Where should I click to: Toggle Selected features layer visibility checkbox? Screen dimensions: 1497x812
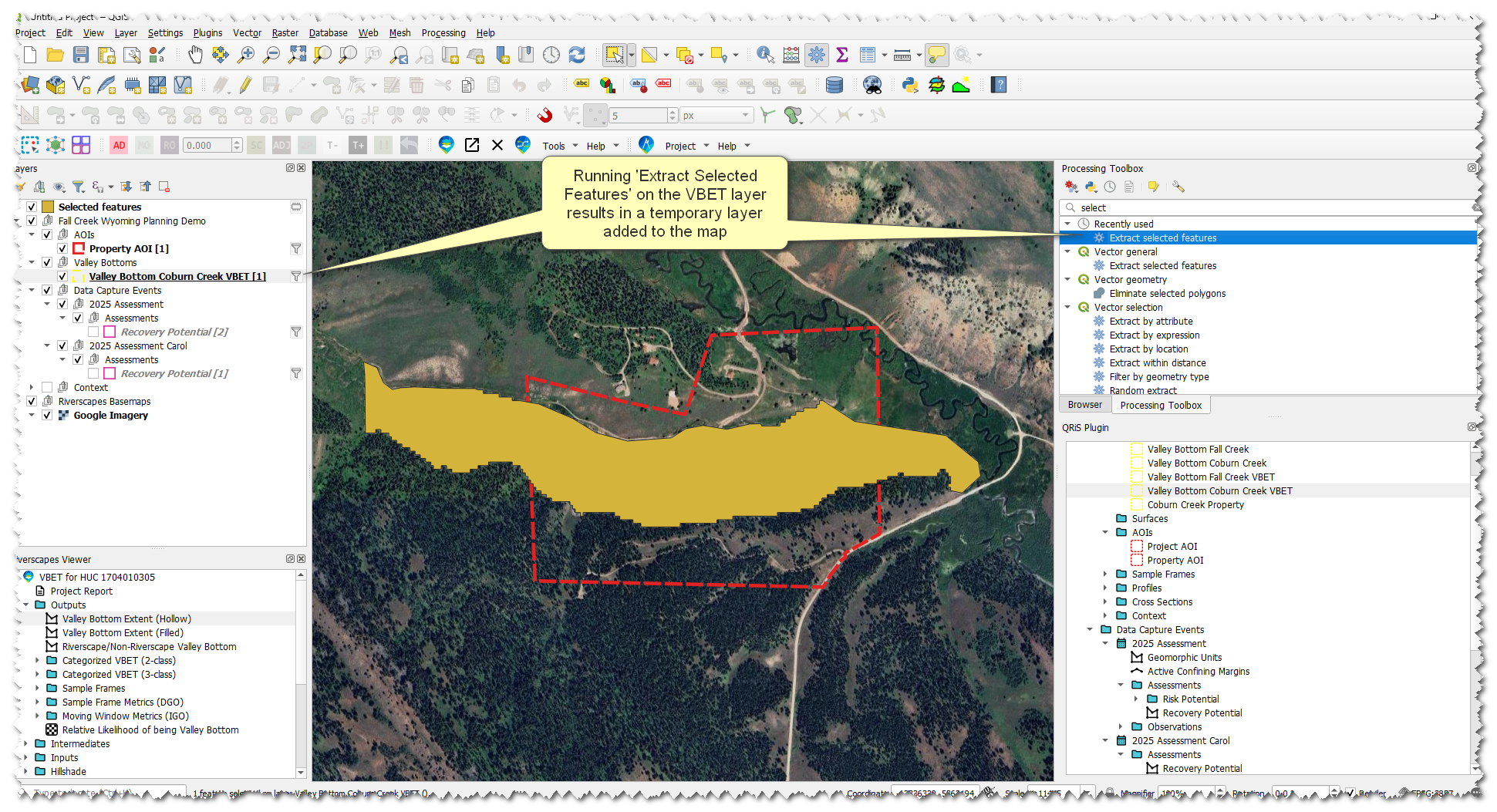coord(32,207)
